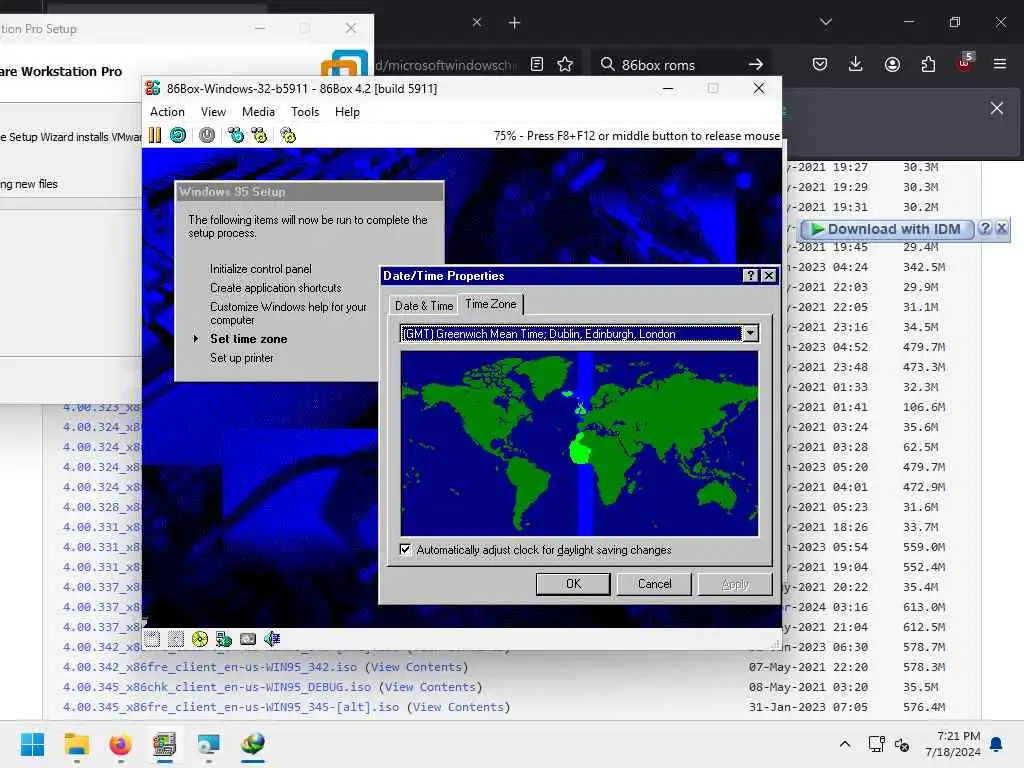
Task: Open WIN95_345-[alt].iso download link
Action: coord(231,707)
